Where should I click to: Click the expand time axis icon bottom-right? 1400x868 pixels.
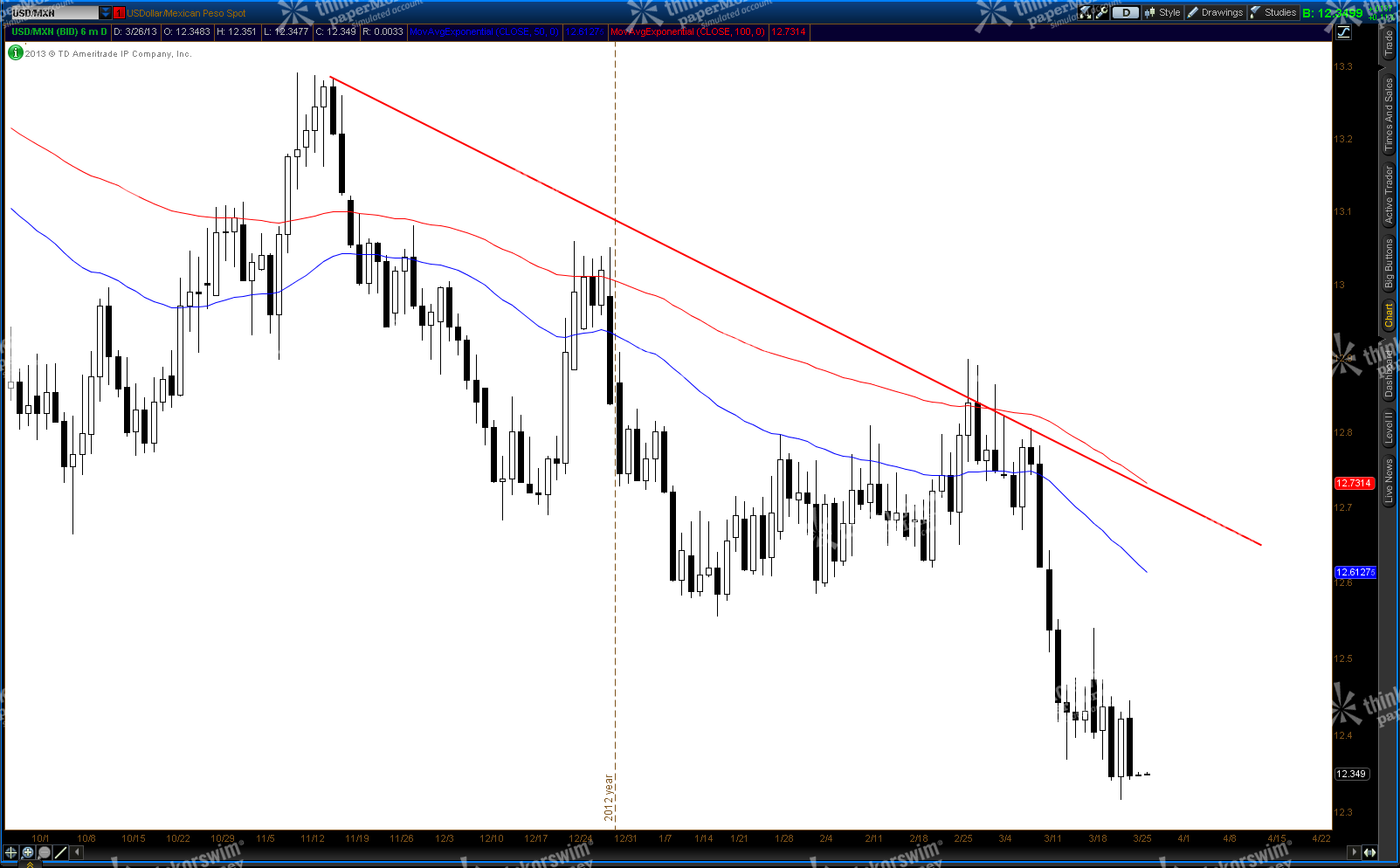point(1370,852)
